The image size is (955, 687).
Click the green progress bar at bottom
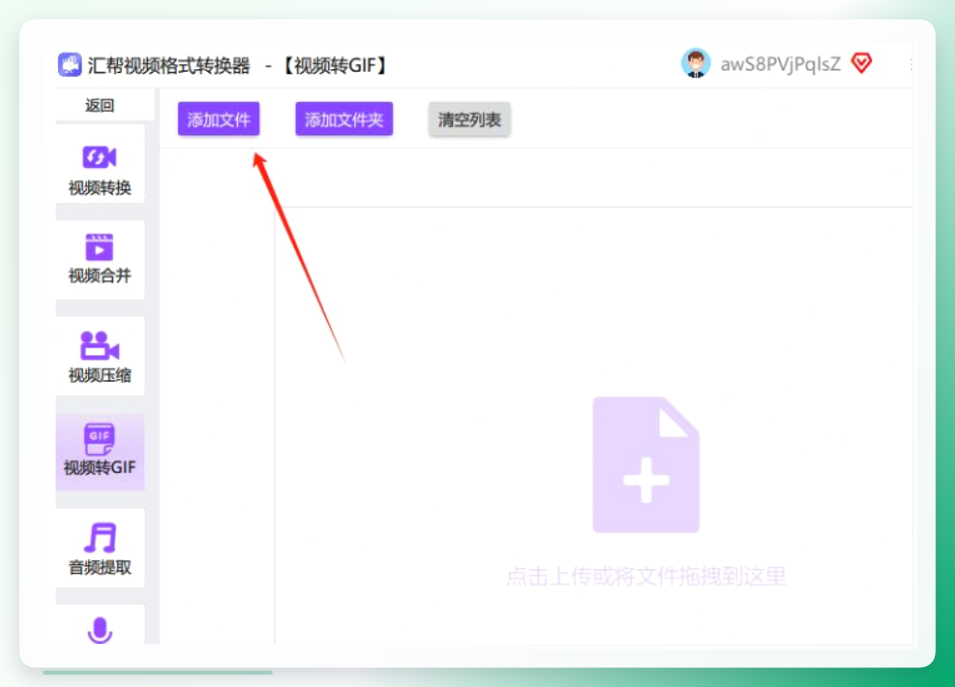(x=158, y=672)
